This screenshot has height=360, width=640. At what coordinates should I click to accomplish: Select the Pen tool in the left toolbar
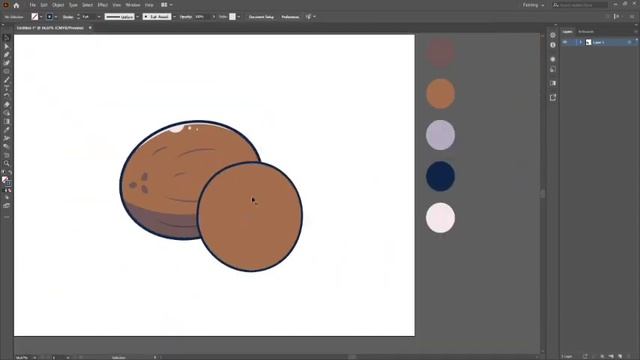tap(7, 55)
